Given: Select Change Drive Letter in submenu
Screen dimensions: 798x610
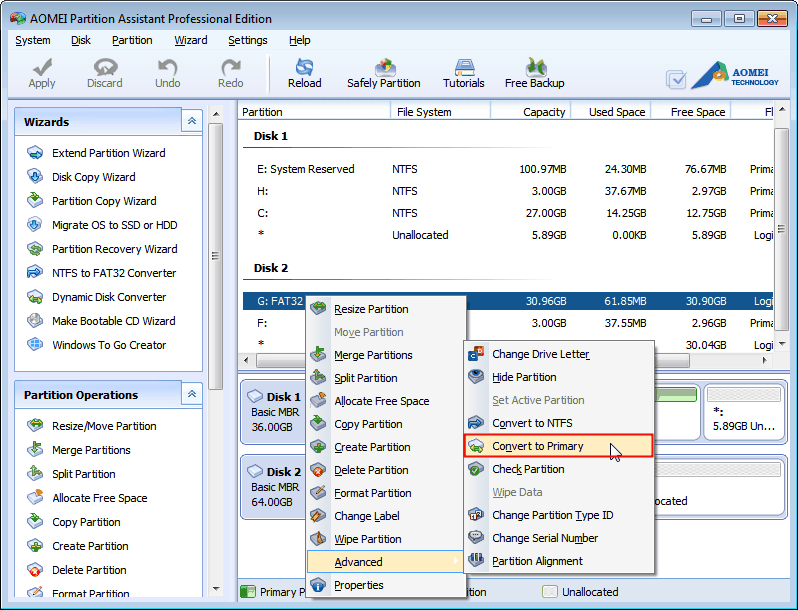Looking at the screenshot, I should pyautogui.click(x=558, y=354).
